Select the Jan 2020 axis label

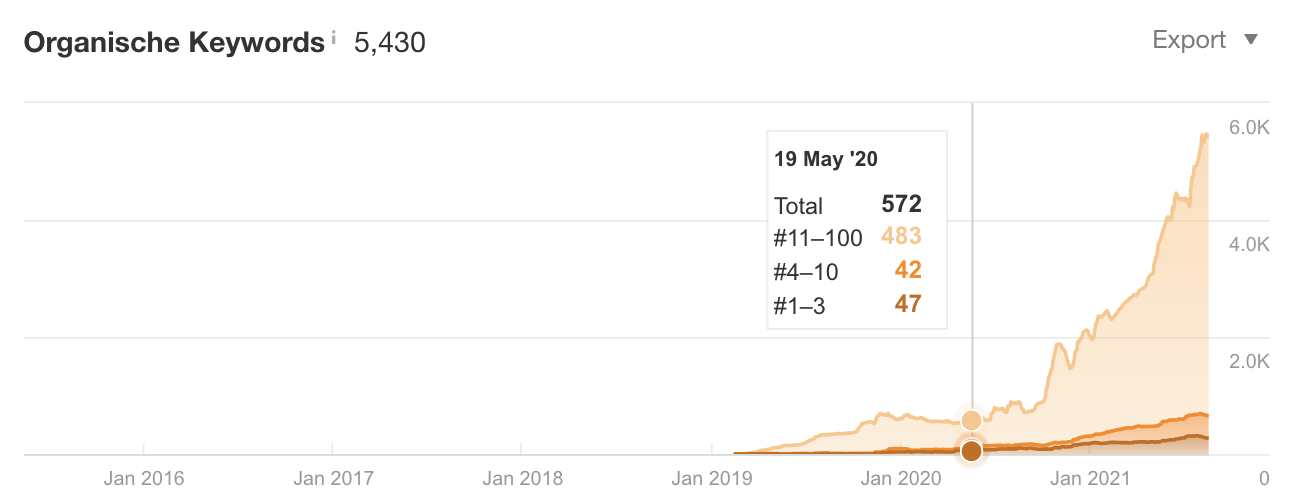pos(898,479)
